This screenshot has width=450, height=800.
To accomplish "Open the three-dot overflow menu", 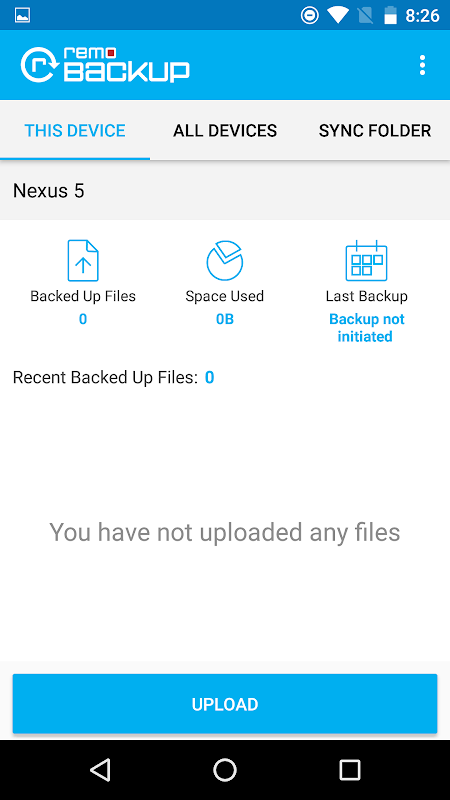I will tap(422, 65).
